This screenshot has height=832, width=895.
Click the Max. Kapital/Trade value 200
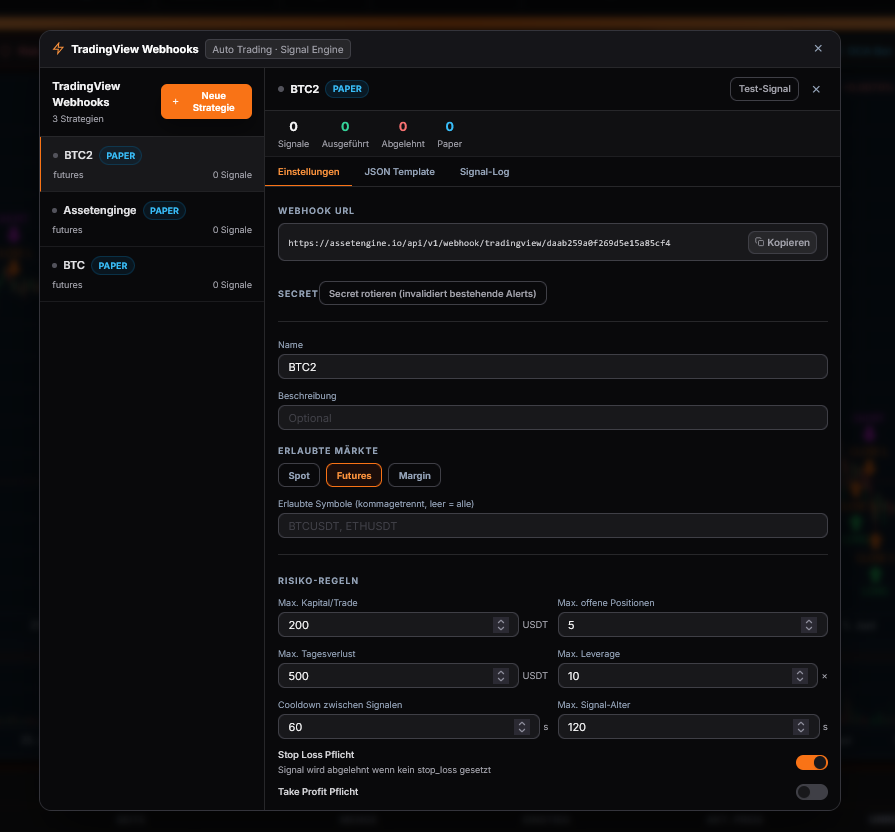coord(299,625)
